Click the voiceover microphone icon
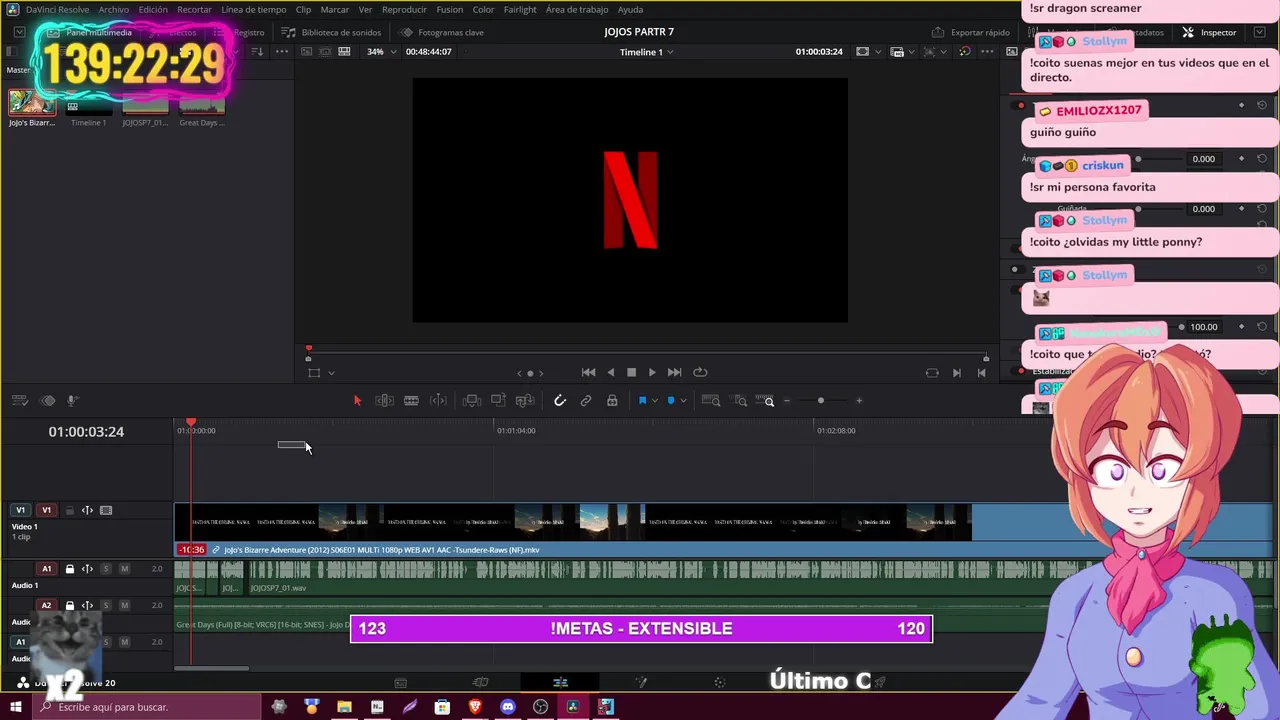This screenshot has width=1280, height=720. 73,401
